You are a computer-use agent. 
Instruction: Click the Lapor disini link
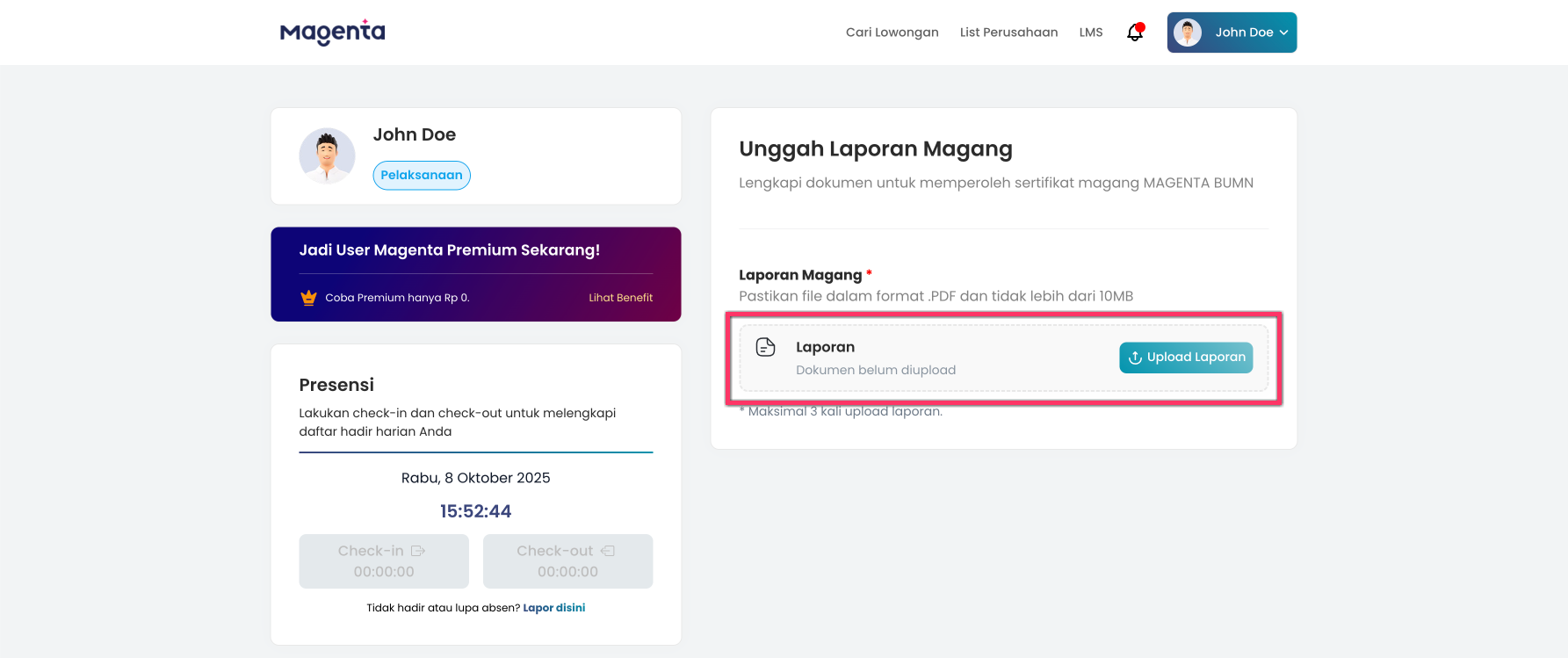(x=553, y=608)
